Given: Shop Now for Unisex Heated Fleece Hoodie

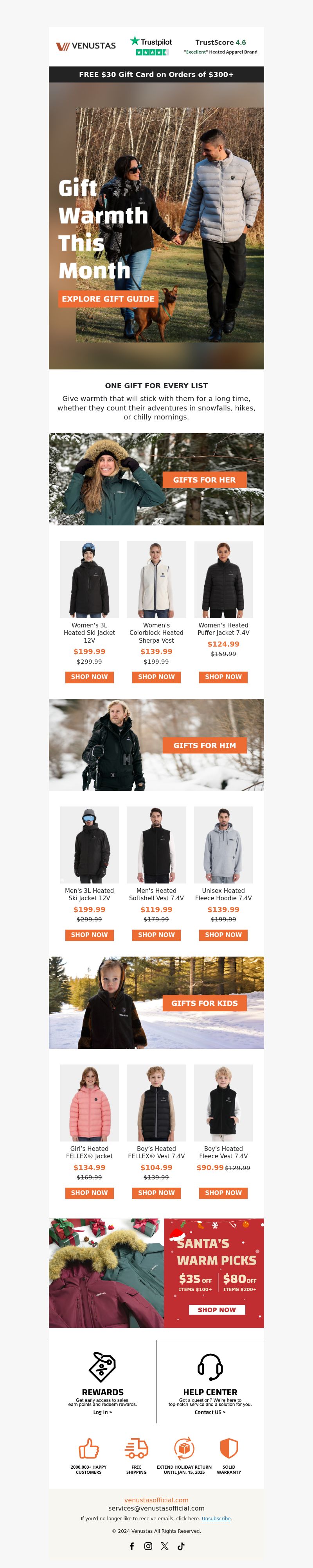Looking at the screenshot, I should [x=223, y=935].
